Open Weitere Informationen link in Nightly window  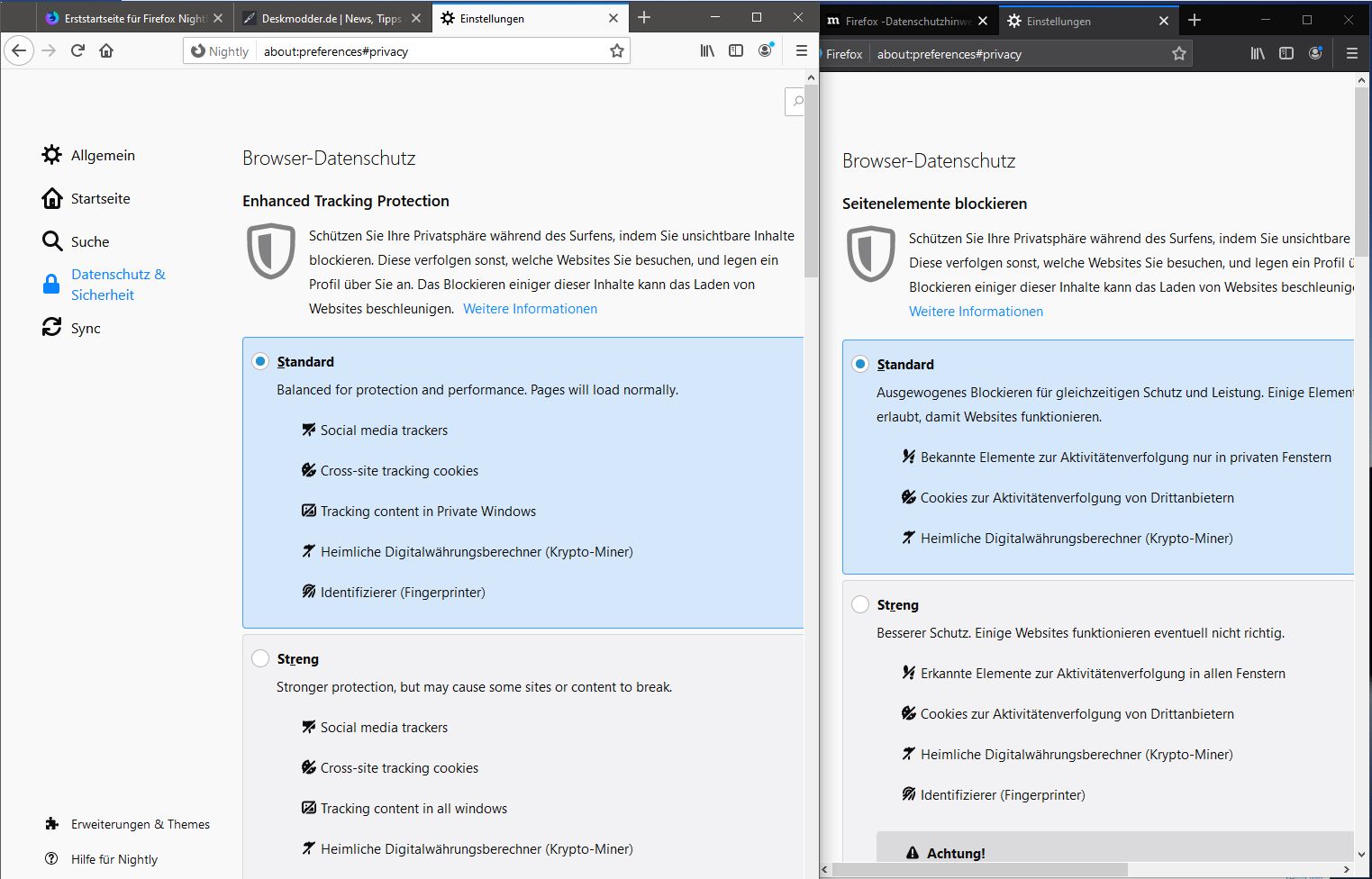(530, 309)
